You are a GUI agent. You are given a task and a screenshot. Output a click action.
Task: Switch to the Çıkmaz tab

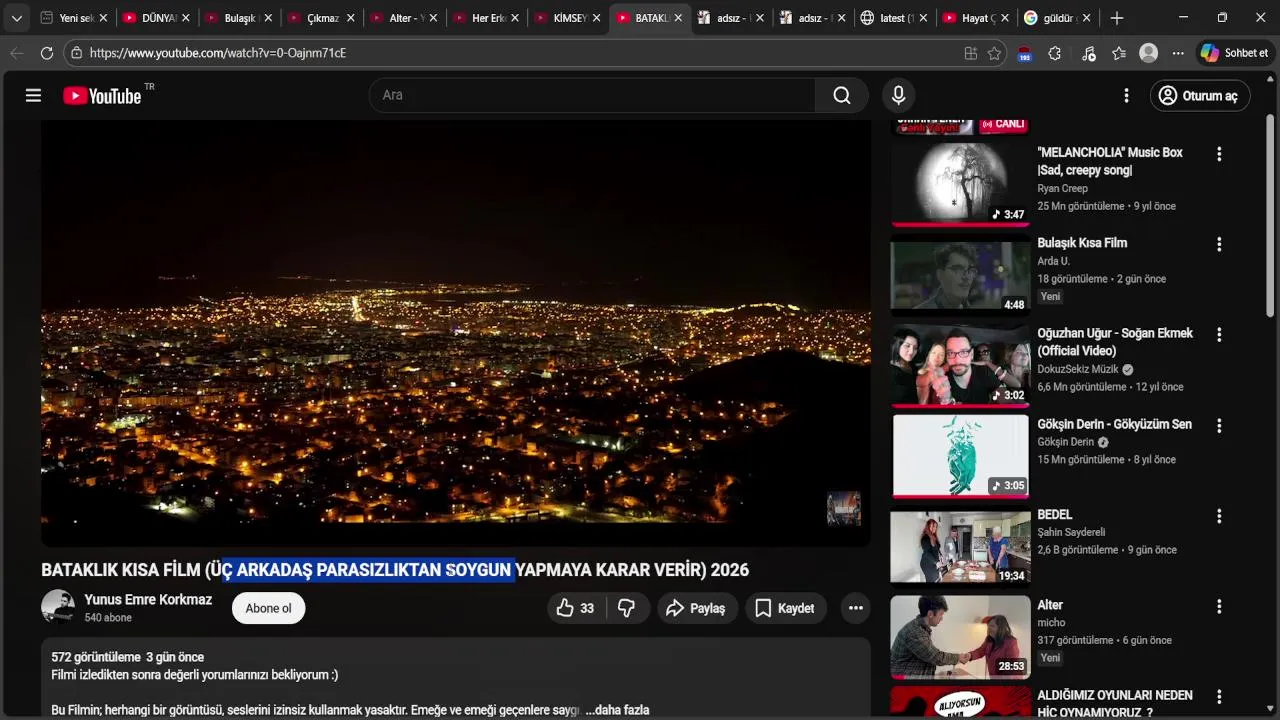(322, 18)
